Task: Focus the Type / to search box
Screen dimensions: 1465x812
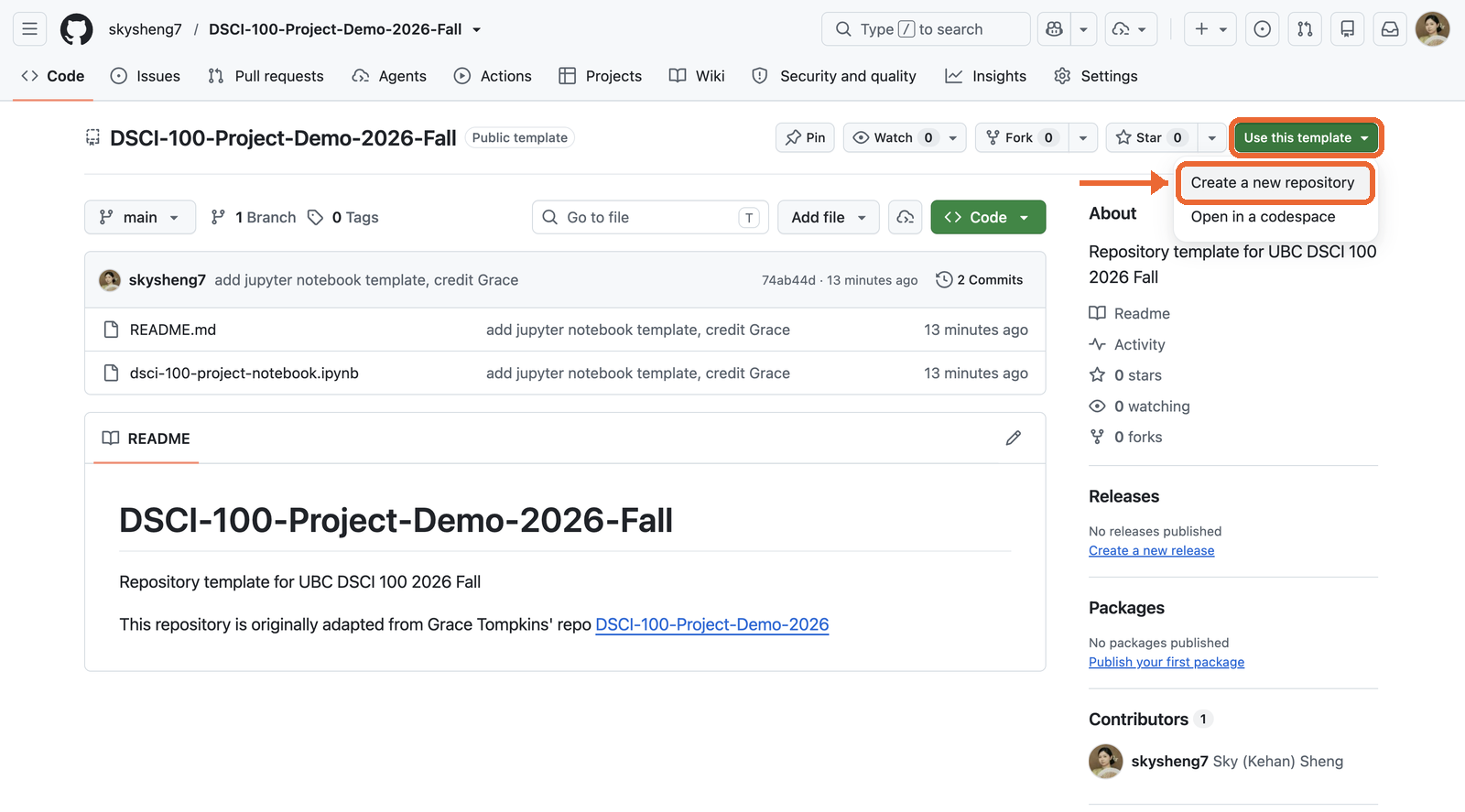Action: [x=926, y=29]
